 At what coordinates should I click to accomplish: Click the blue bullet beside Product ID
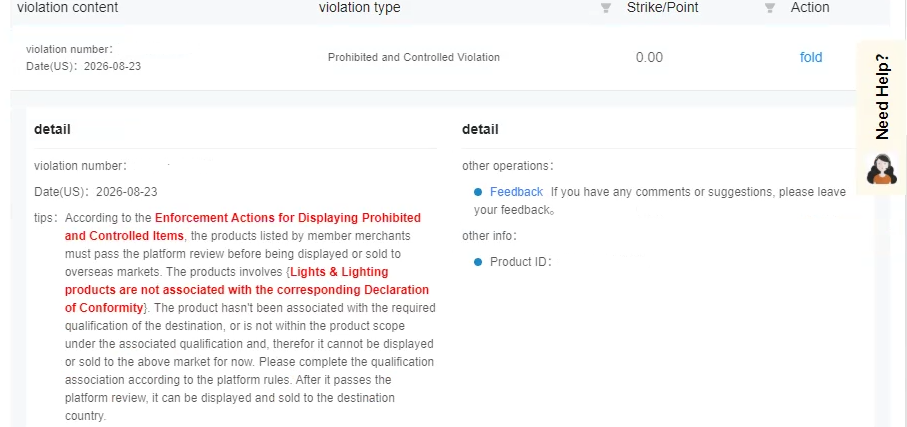[x=478, y=262]
